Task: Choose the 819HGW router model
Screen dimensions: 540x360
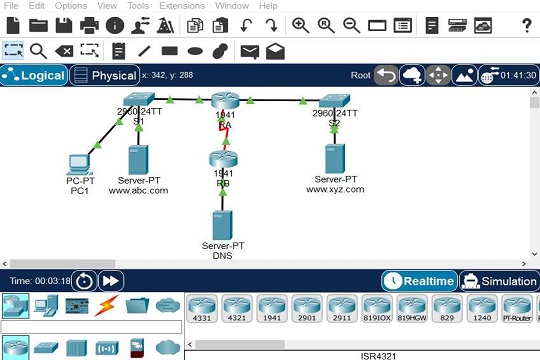Action: click(412, 309)
